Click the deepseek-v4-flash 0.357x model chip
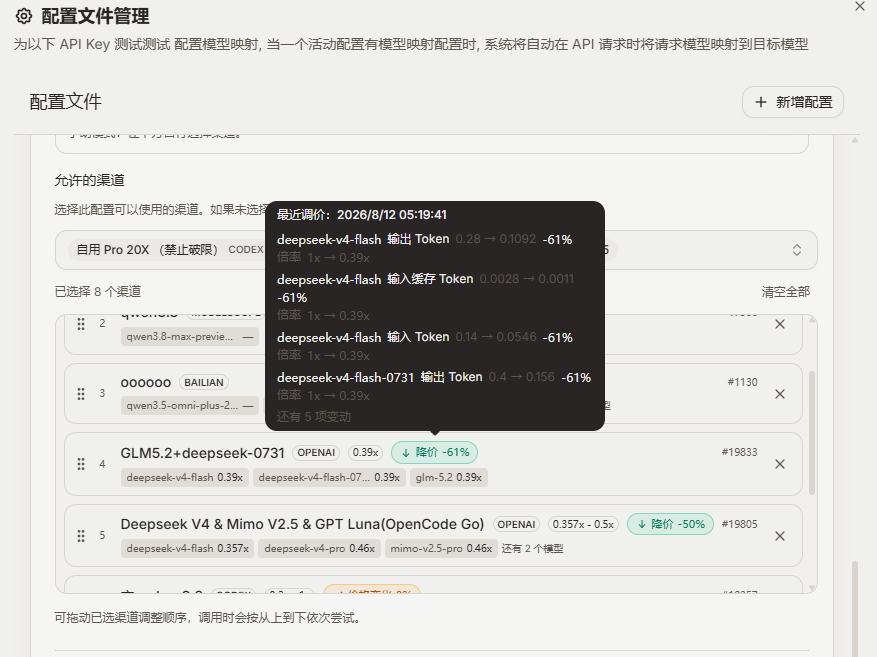 tap(187, 549)
